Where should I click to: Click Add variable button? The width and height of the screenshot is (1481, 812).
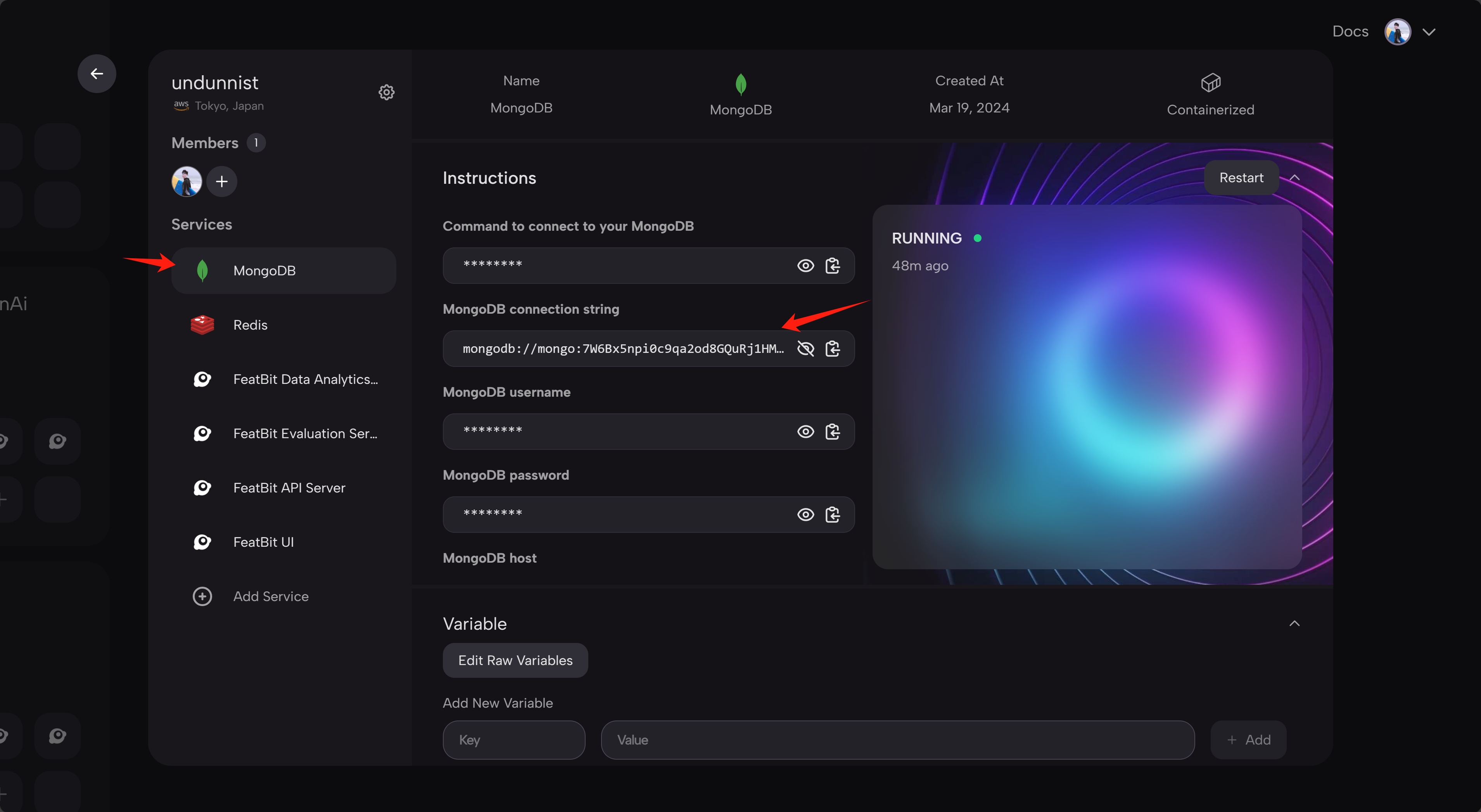click(x=1248, y=740)
